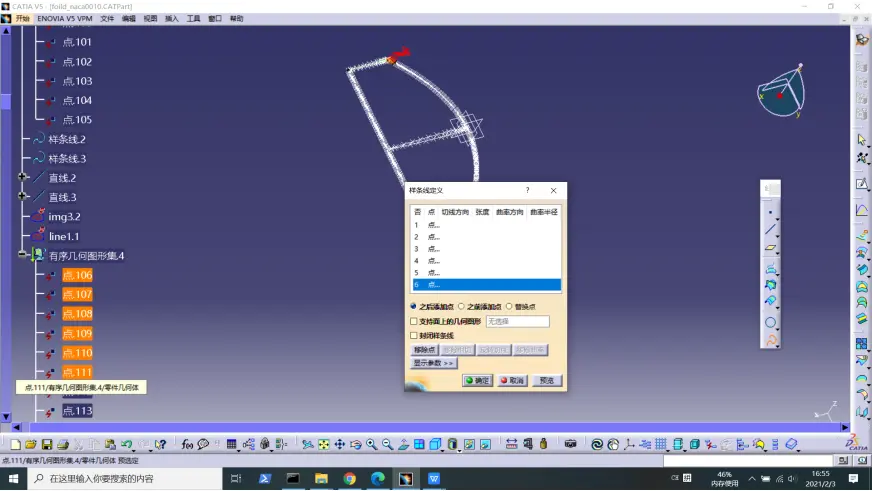Open the 插入 menu
This screenshot has width=872, height=491.
[172, 18]
